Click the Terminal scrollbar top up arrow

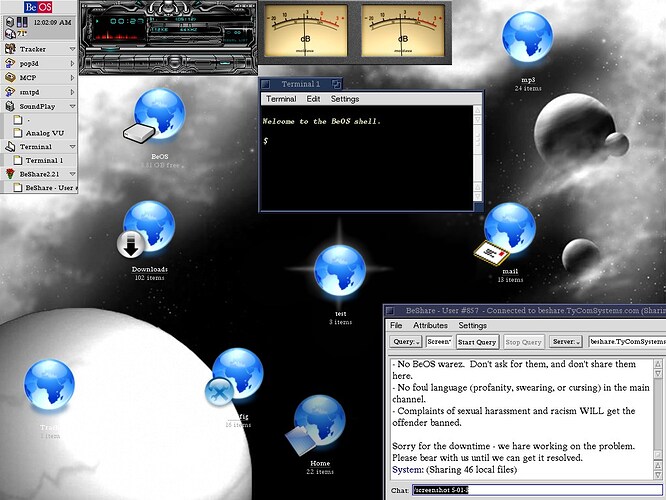coord(477,110)
